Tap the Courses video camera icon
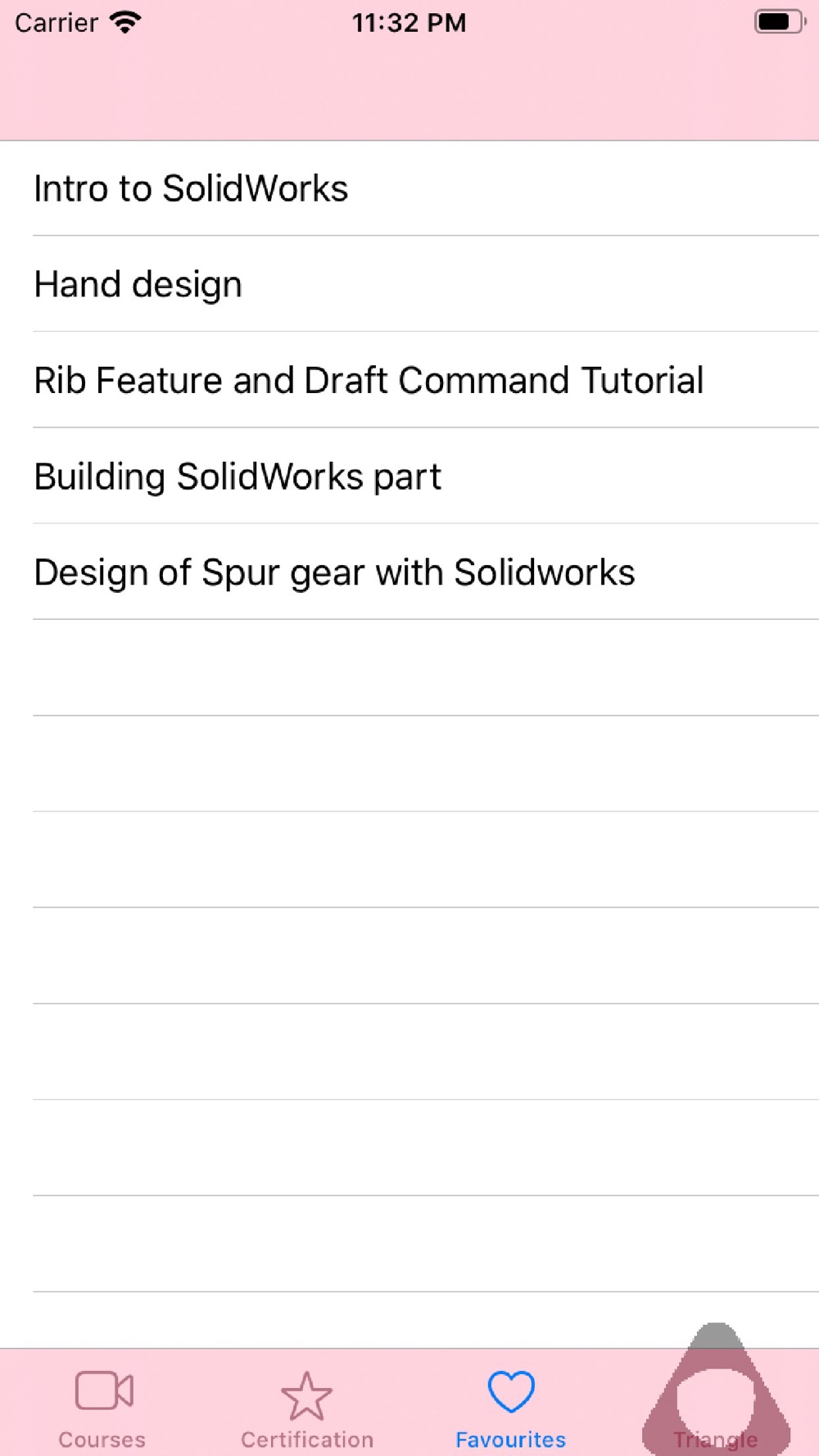The height and width of the screenshot is (1456, 819). tap(104, 1390)
